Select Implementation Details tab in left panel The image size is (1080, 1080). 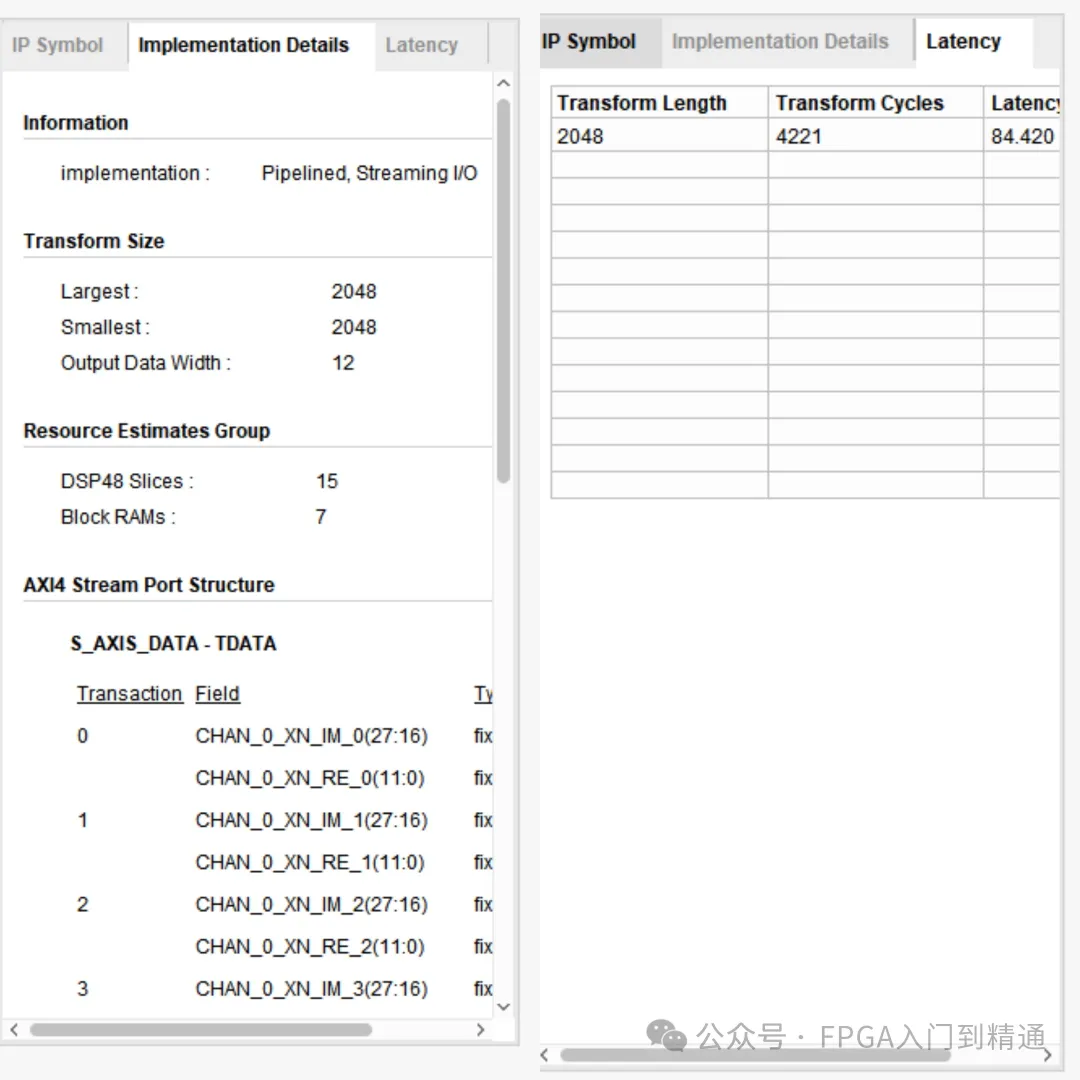(x=244, y=45)
